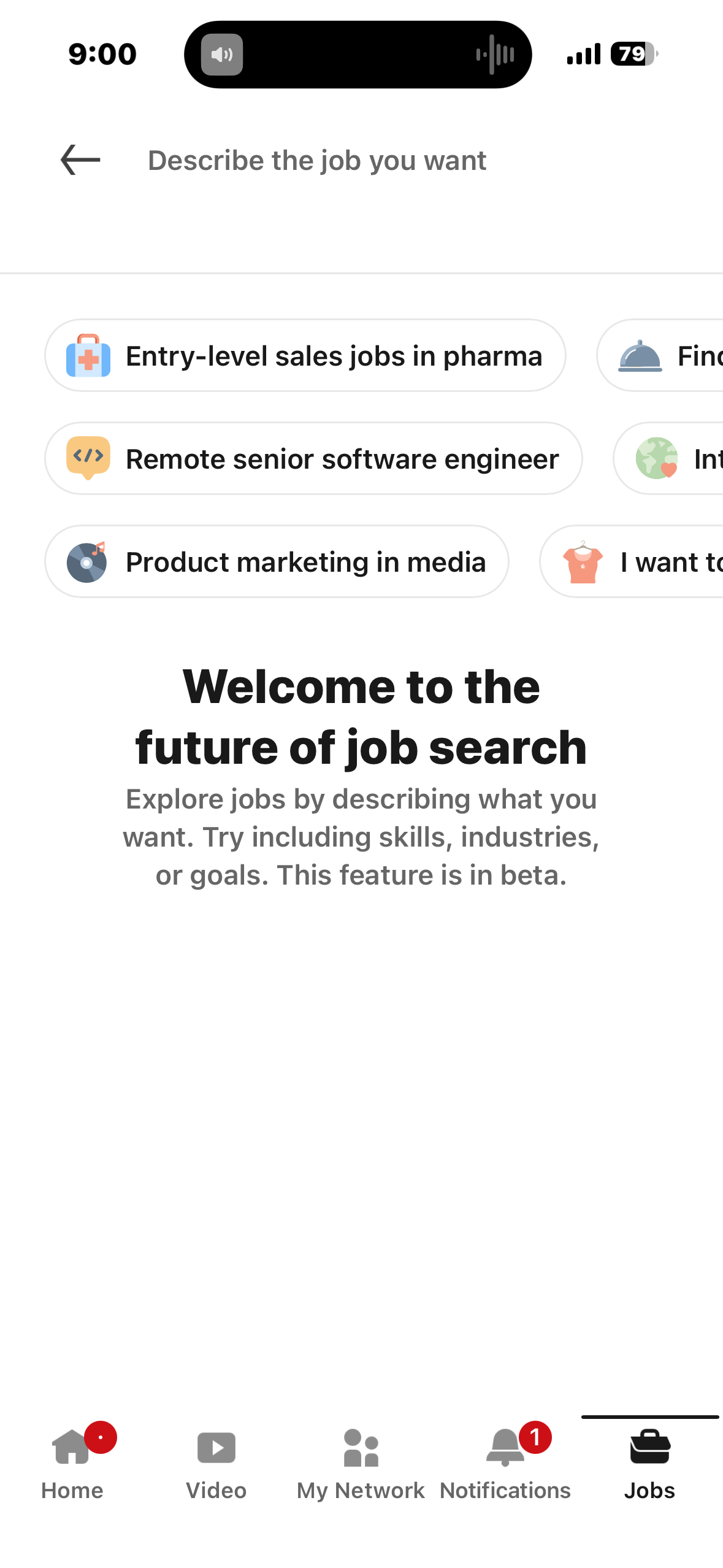Select "Product marketing in media" suggestion
This screenshot has height=1568, width=723.
(305, 562)
